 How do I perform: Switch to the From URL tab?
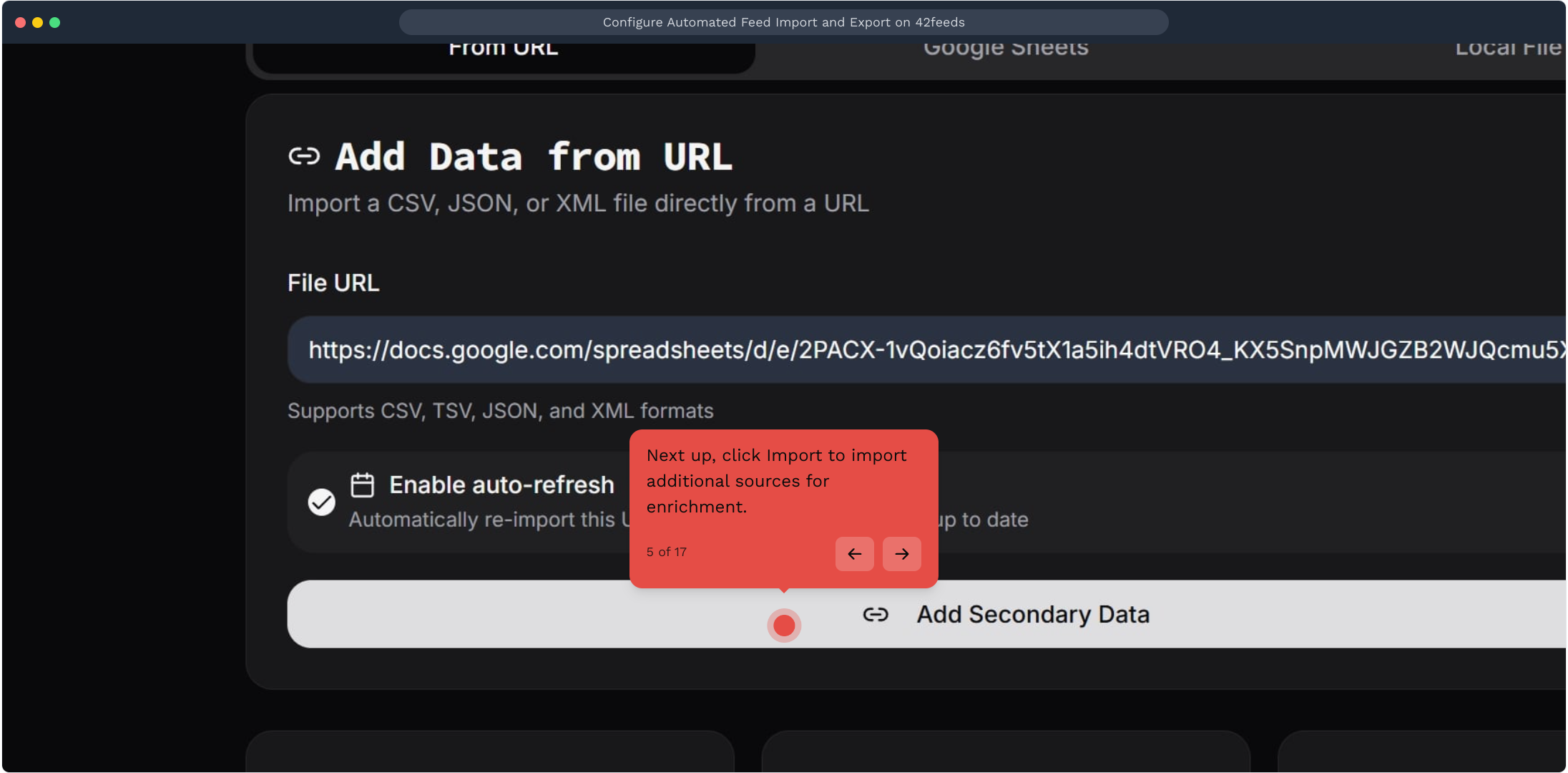504,50
